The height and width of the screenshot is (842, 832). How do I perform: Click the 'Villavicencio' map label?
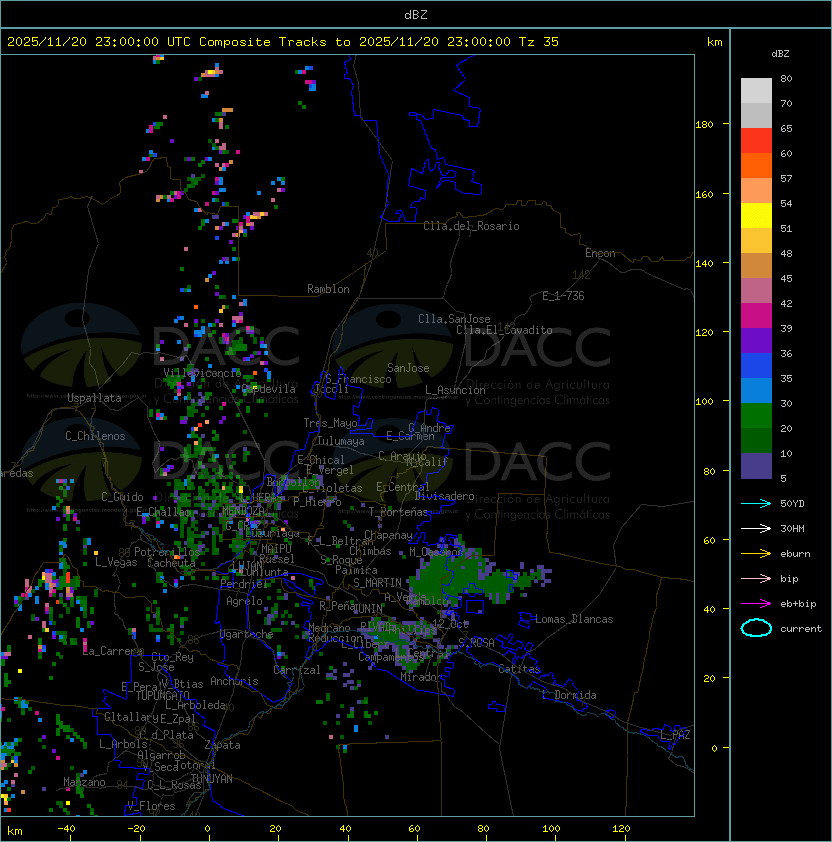pyautogui.click(x=202, y=373)
